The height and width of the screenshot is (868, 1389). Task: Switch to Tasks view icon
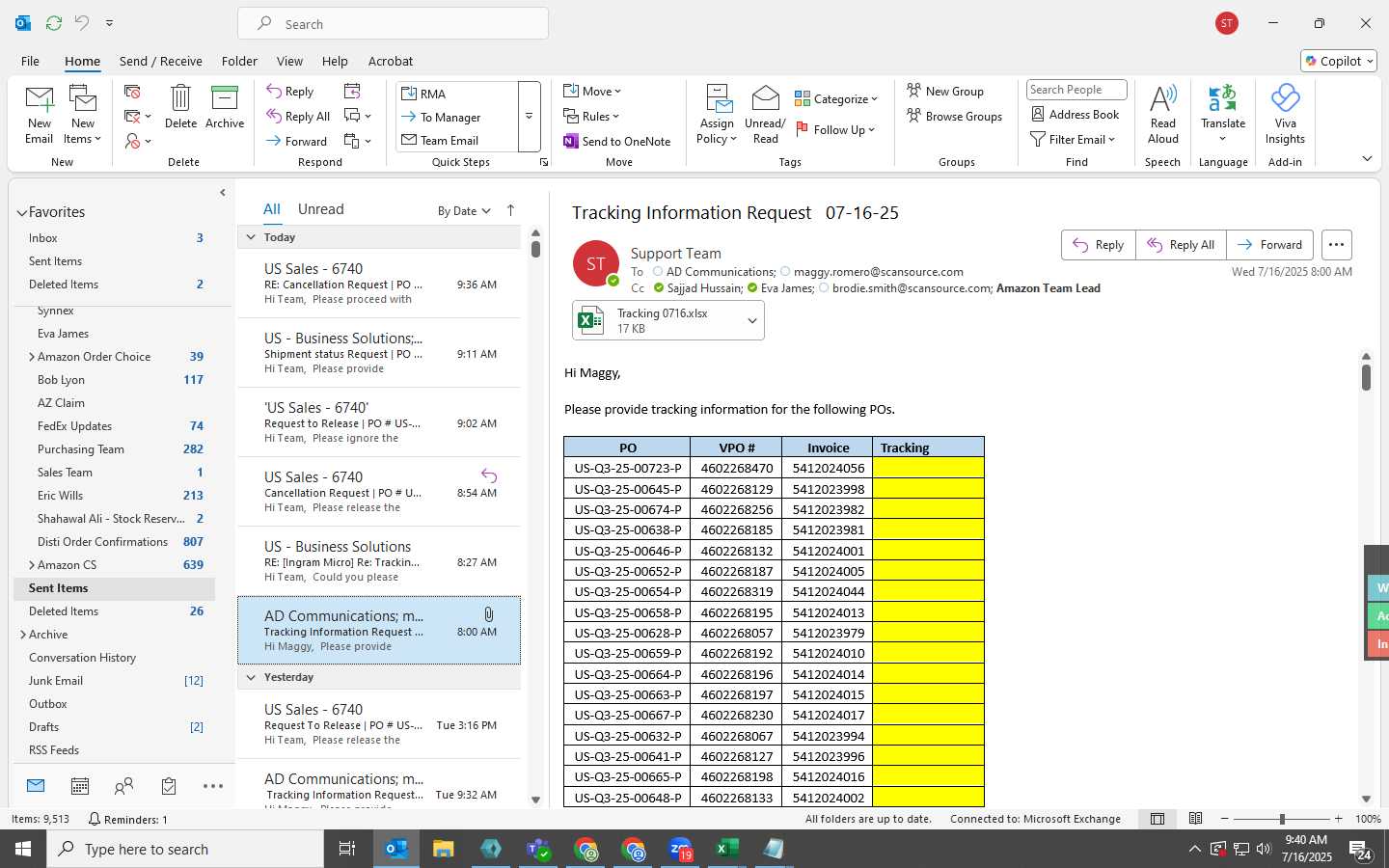coord(169,786)
